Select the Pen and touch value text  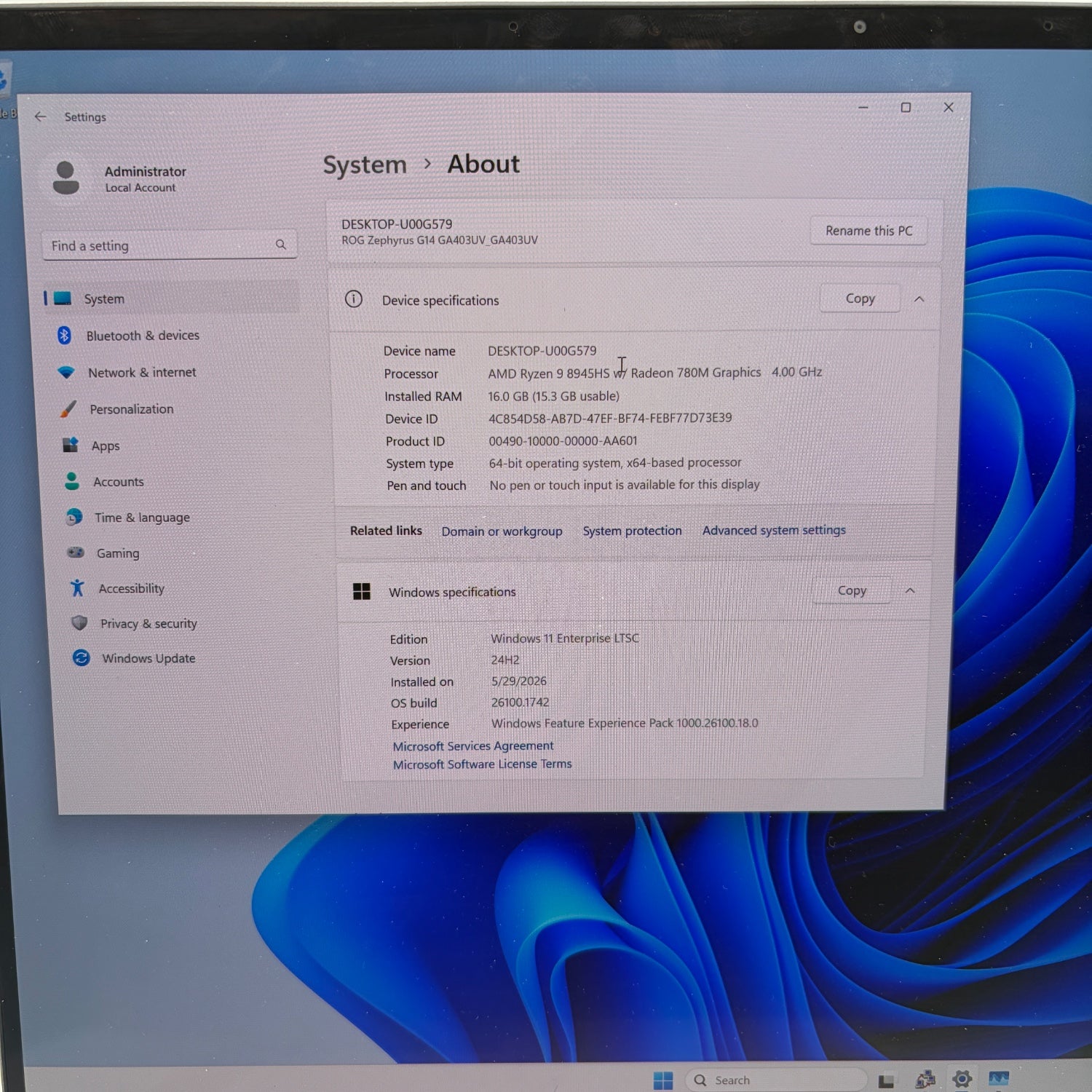pos(625,485)
